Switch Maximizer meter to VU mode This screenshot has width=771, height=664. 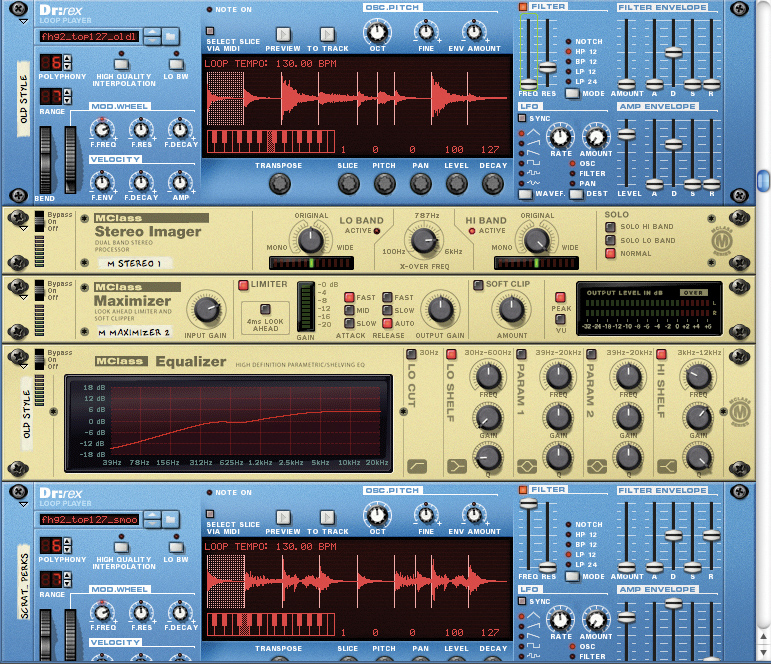pyautogui.click(x=560, y=319)
